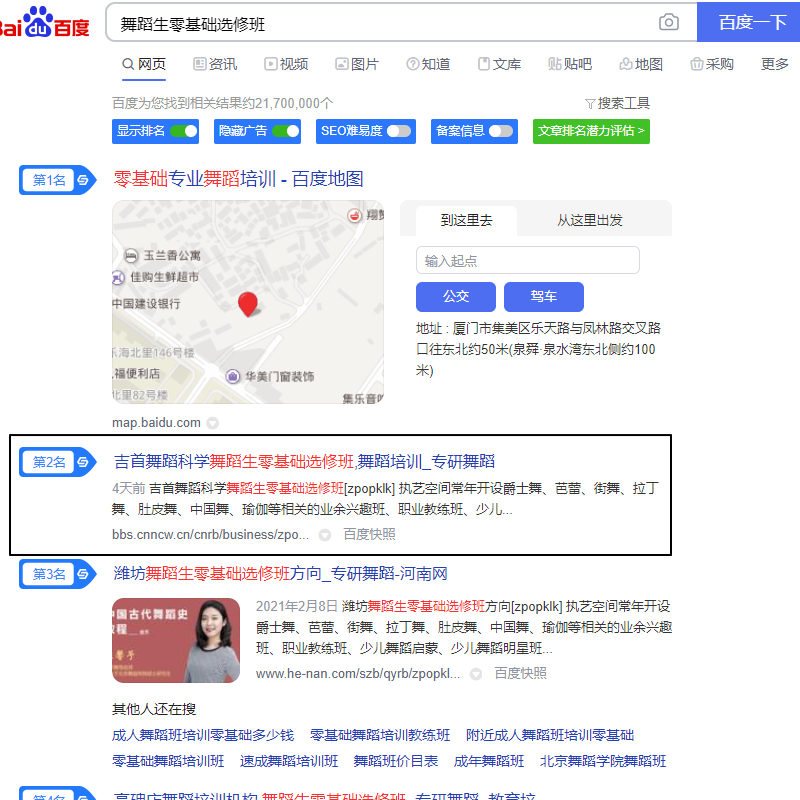Switch to the 资讯 tab

(x=215, y=64)
